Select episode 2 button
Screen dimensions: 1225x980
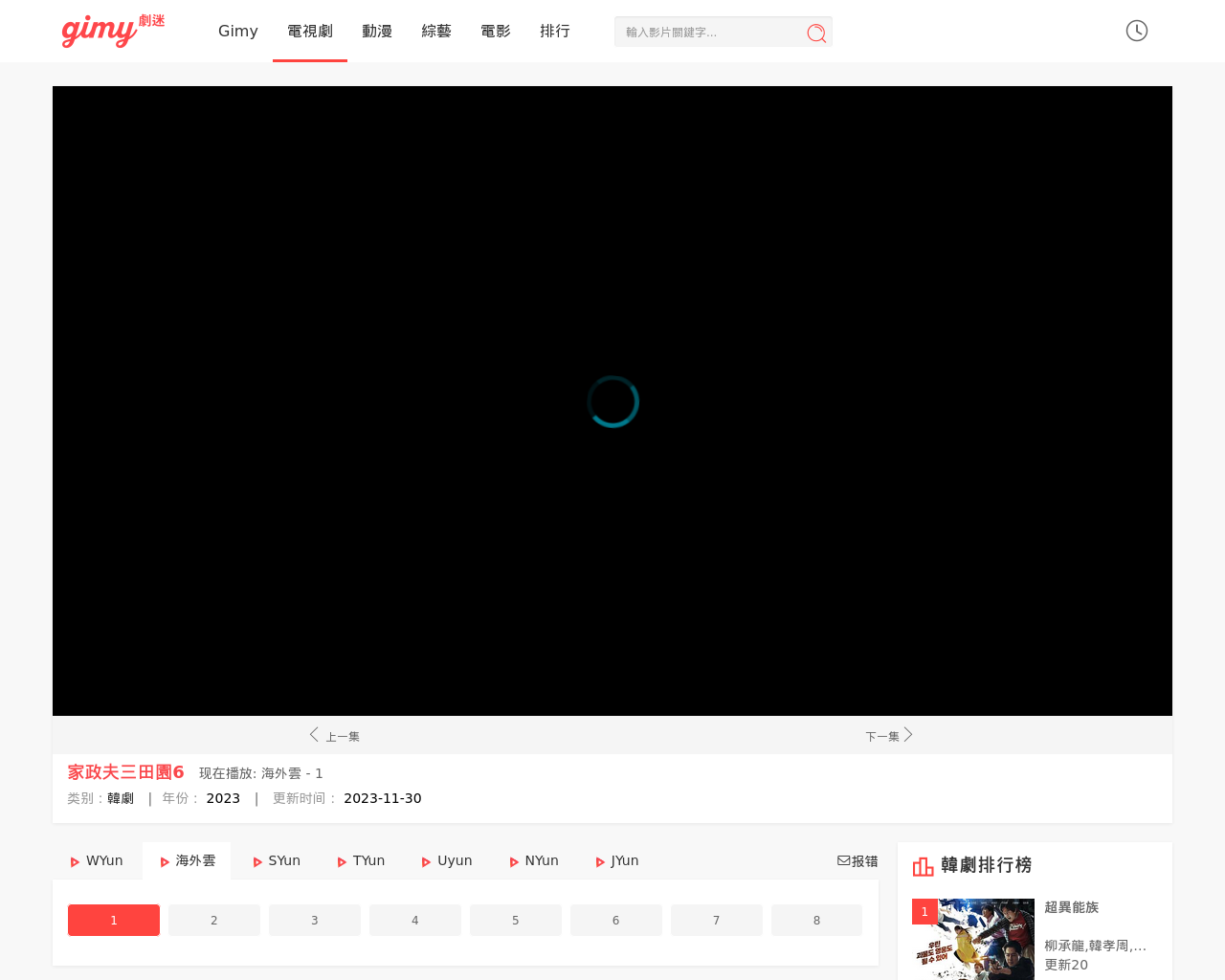[214, 920]
